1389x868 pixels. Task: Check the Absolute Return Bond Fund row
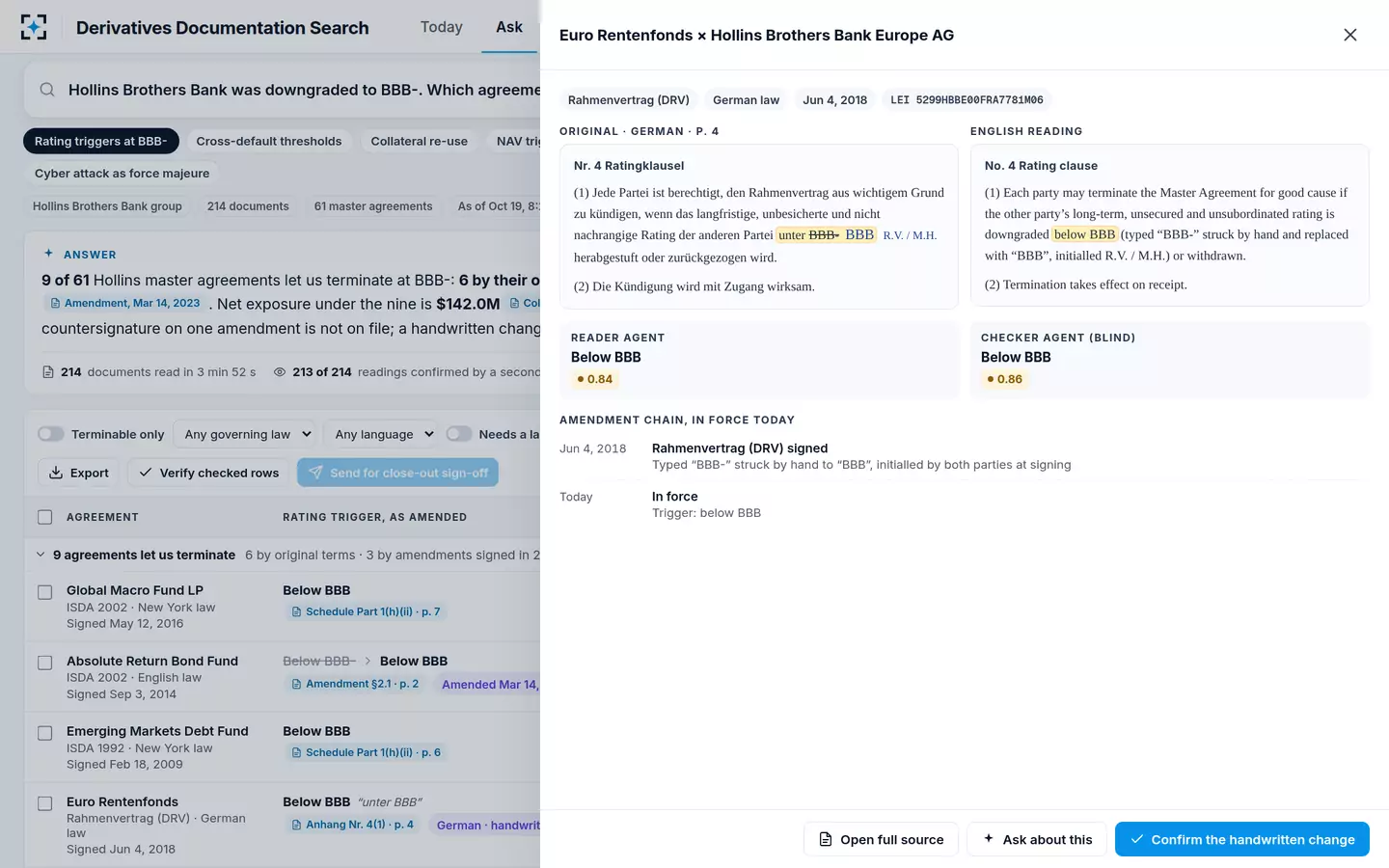coord(45,663)
